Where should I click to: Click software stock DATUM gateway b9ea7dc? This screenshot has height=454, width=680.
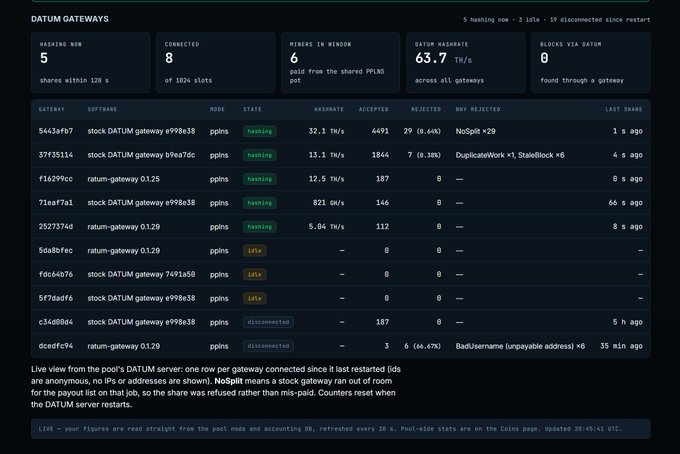(x=141, y=155)
